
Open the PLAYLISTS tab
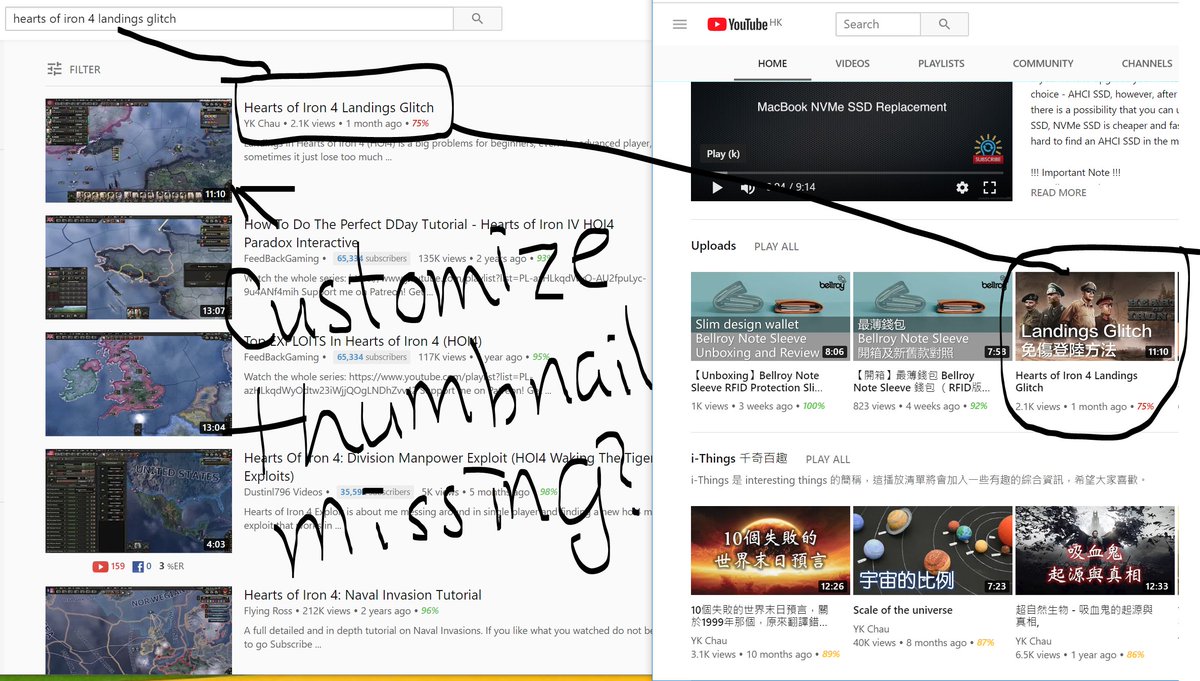[941, 63]
